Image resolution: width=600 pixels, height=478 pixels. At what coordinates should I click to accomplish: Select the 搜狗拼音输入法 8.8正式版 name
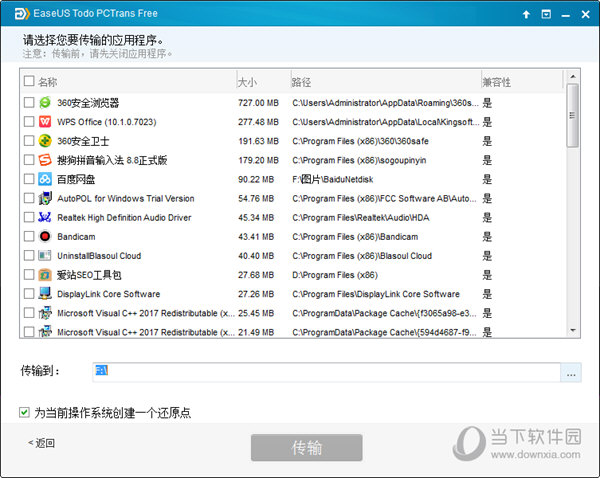coord(112,160)
